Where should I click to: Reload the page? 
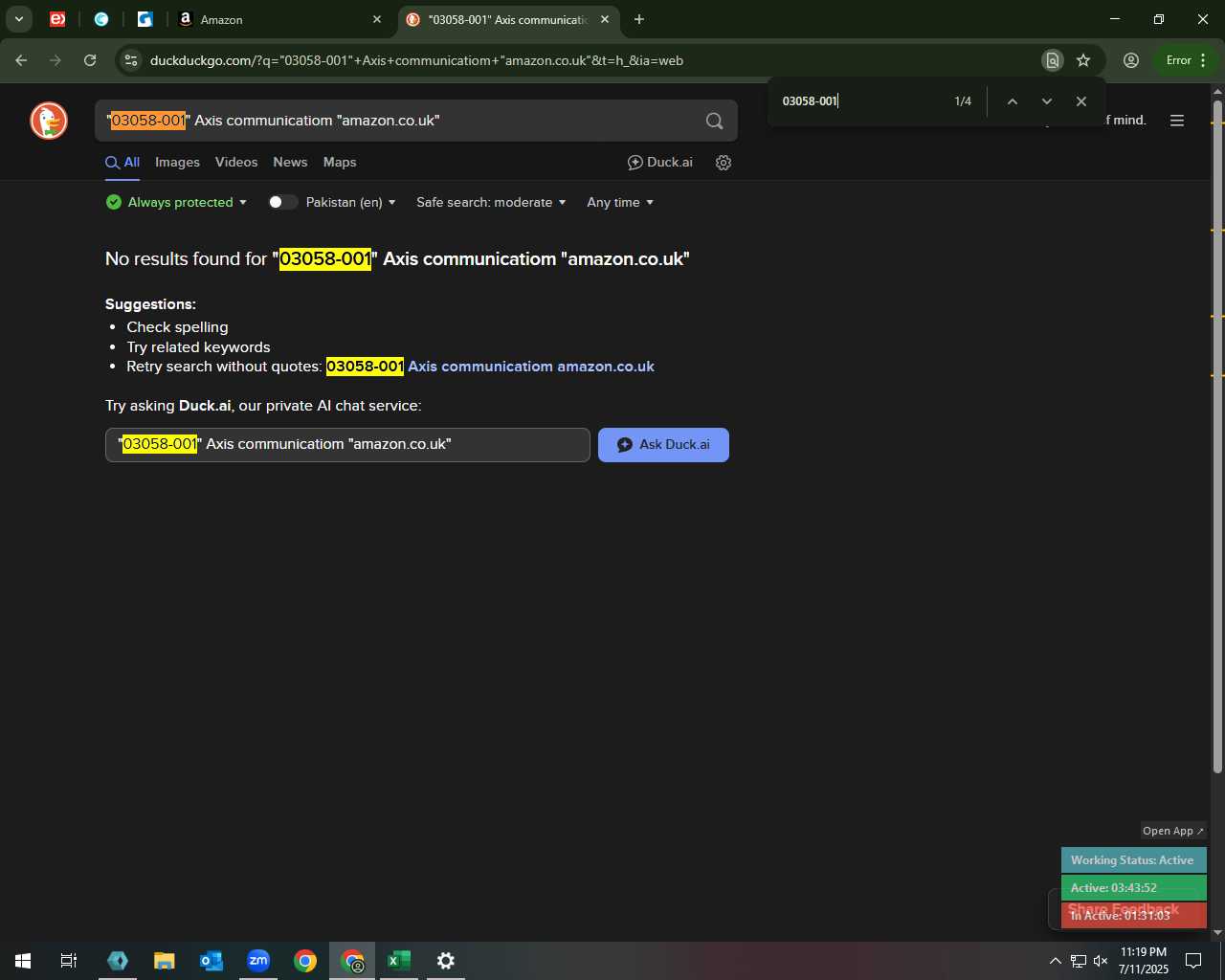90,60
